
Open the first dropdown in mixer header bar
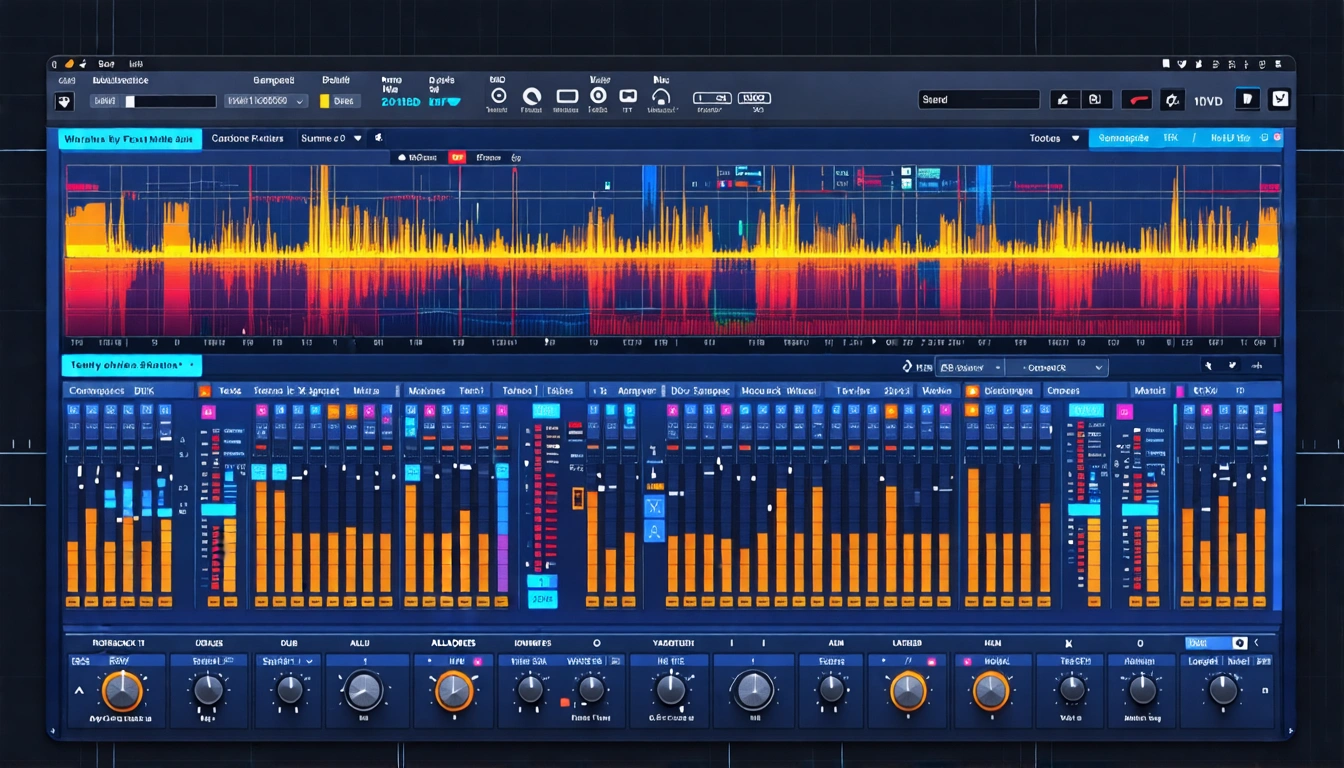[x=968, y=367]
